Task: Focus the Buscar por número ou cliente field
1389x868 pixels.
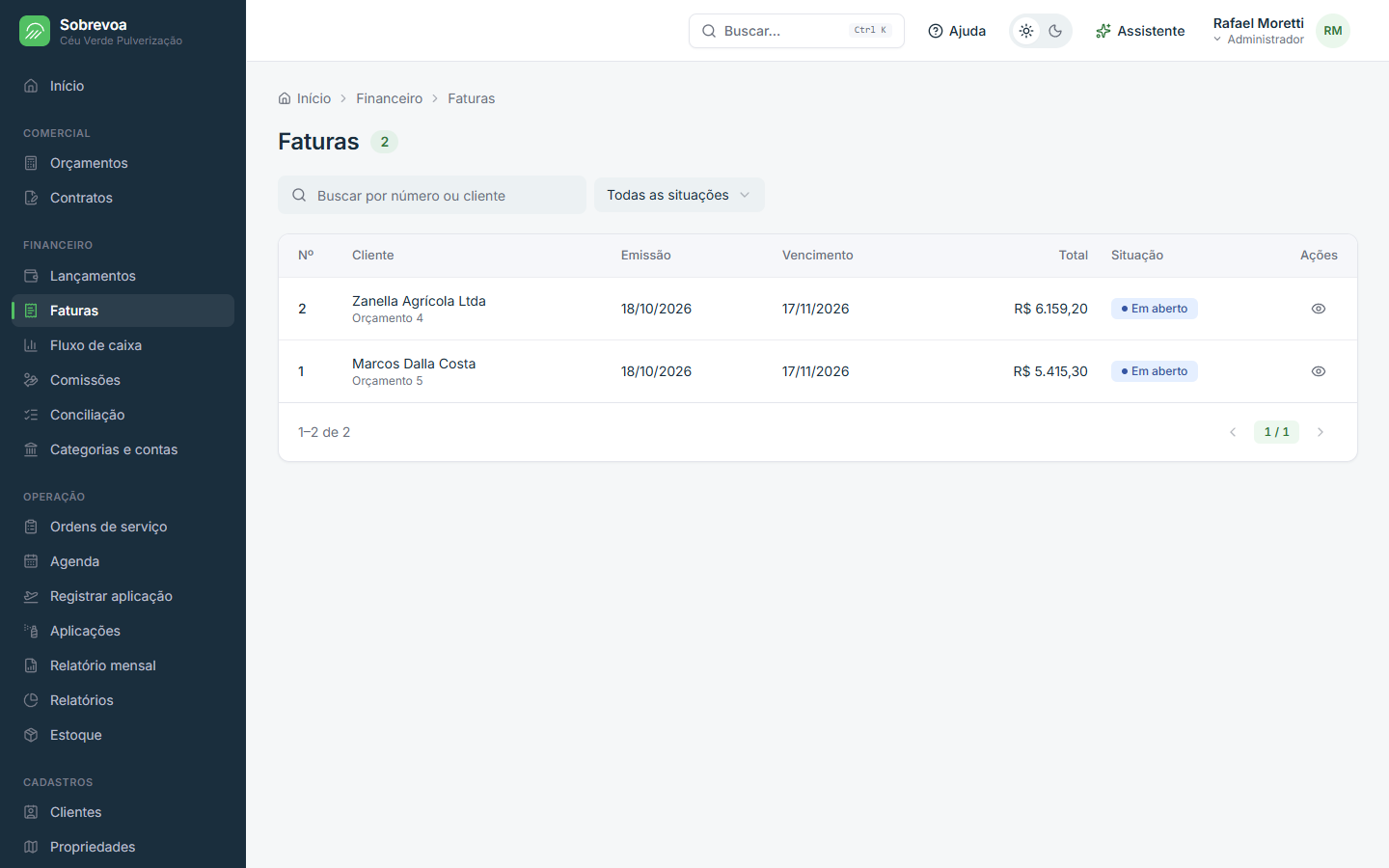Action: pyautogui.click(x=432, y=195)
